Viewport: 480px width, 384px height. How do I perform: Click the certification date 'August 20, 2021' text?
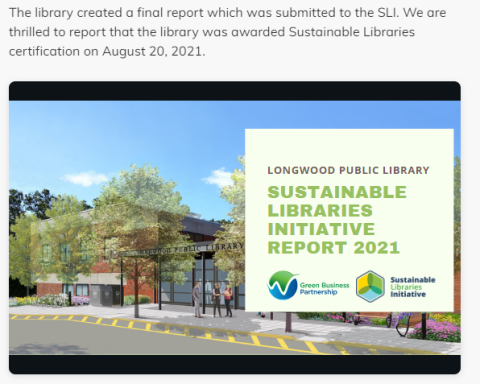[152, 51]
